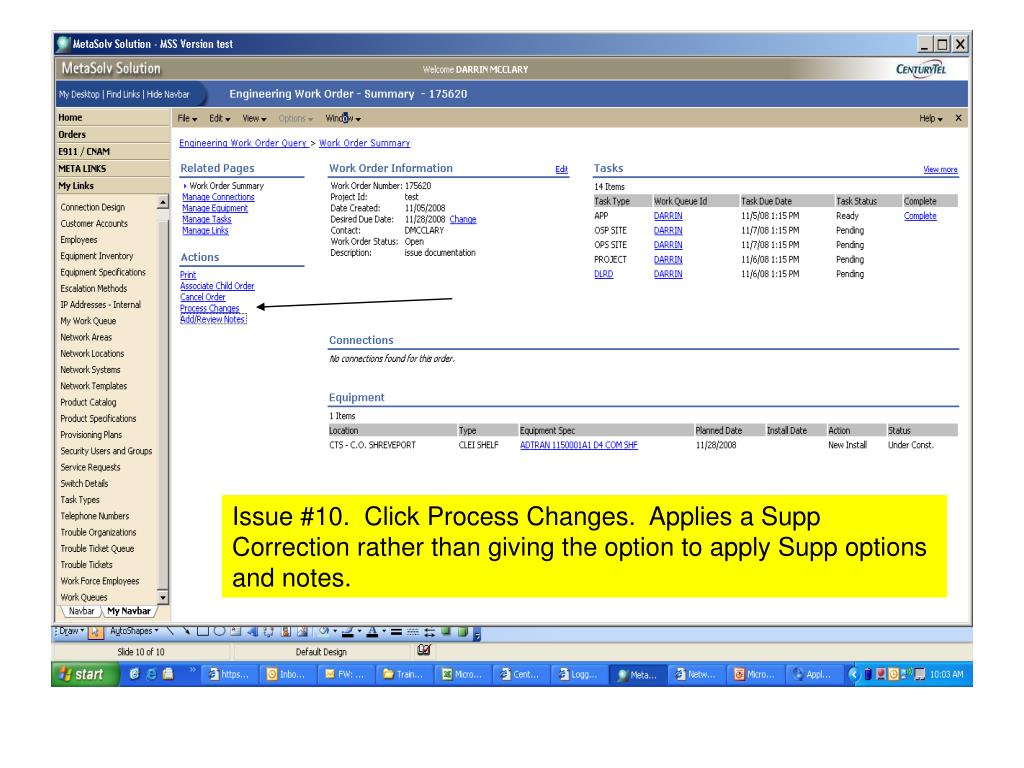Click Cancel Order under Actions
Screen dimensions: 1024x768
[202, 297]
